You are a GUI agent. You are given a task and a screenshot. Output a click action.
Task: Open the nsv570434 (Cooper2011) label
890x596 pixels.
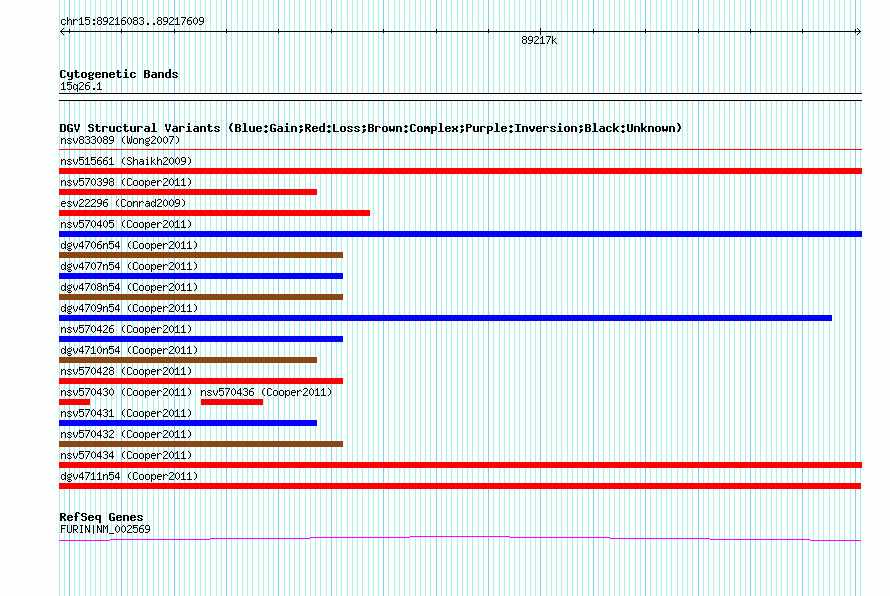click(x=126, y=455)
